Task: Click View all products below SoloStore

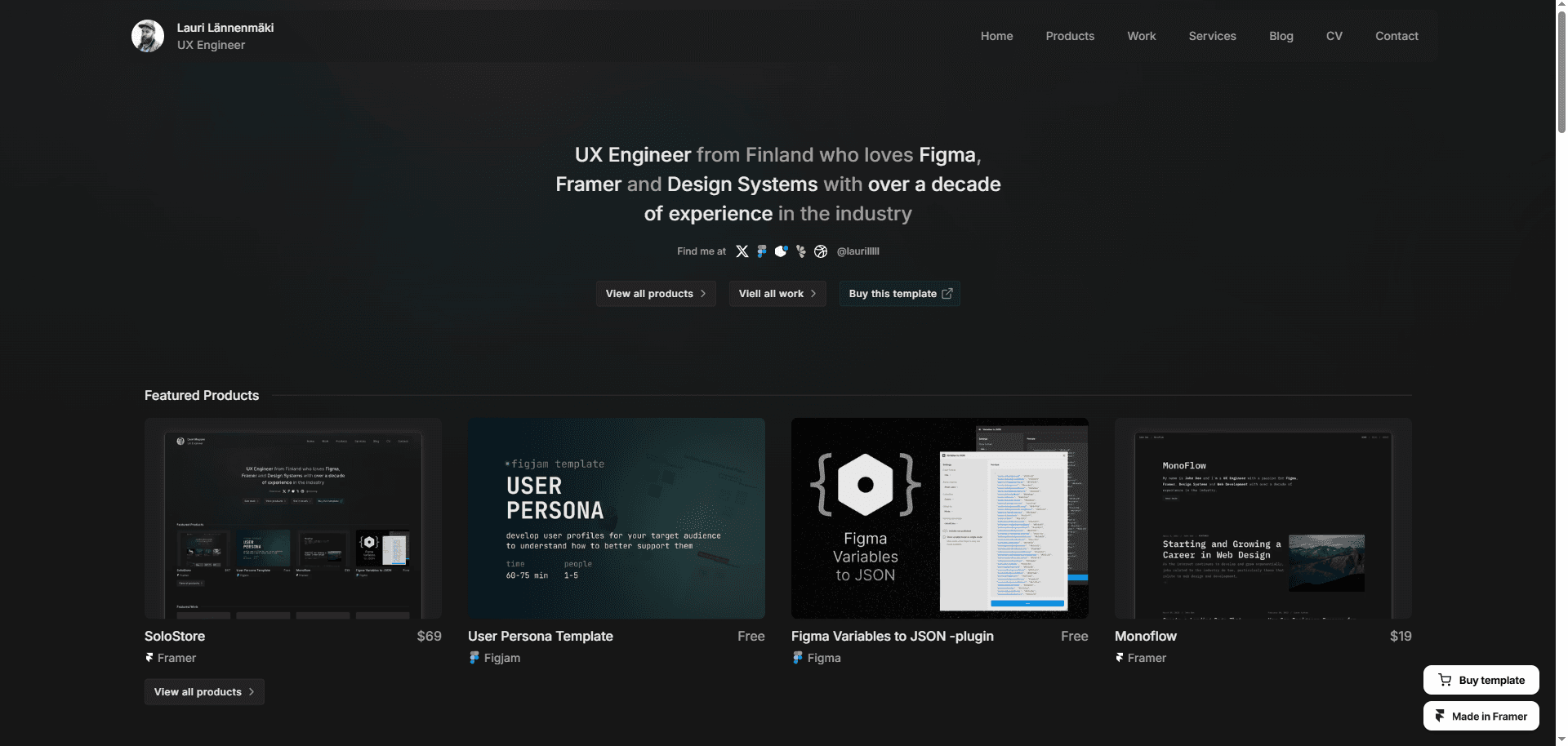Action: 204,692
